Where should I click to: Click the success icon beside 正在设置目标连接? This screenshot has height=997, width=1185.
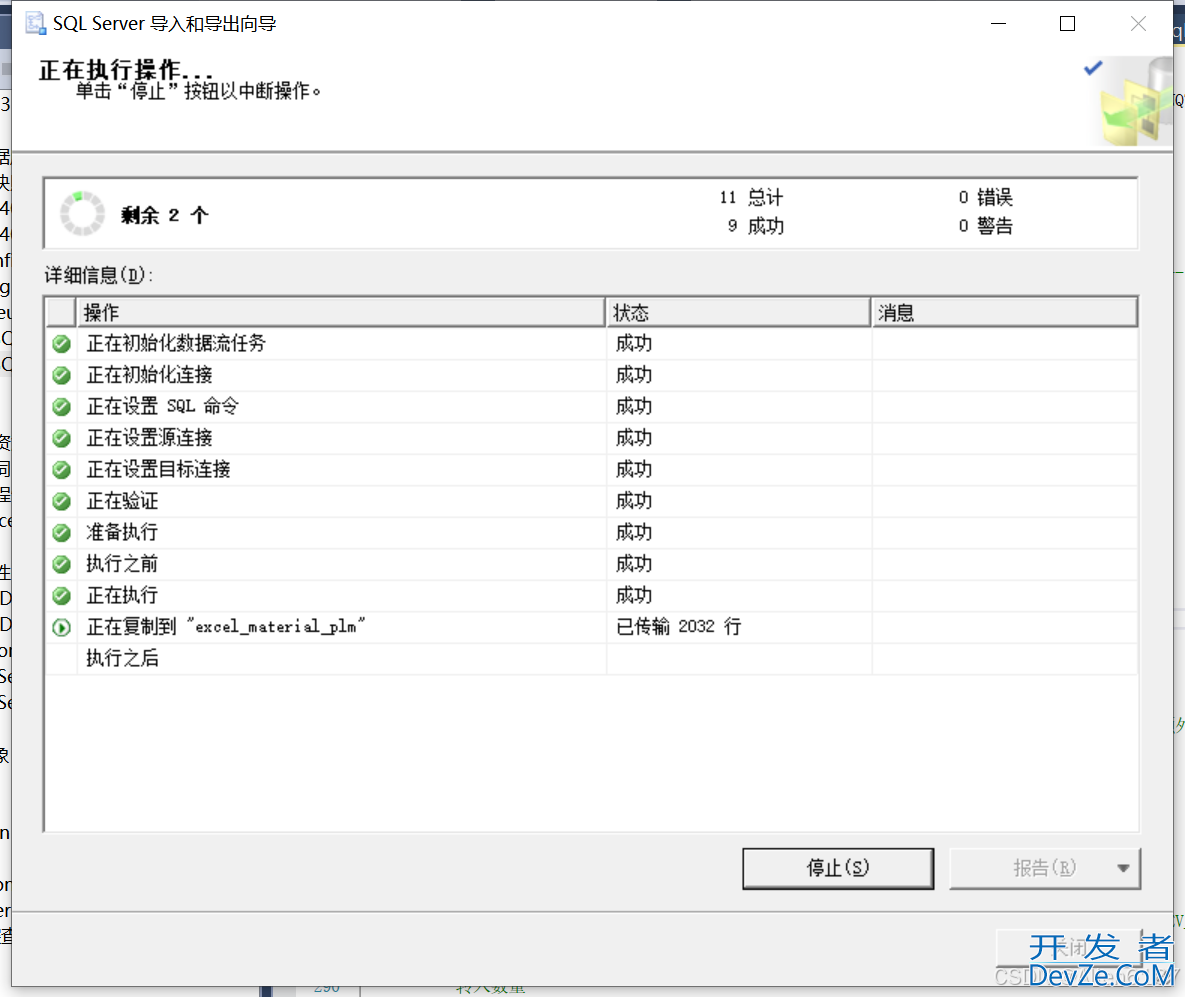[61, 470]
